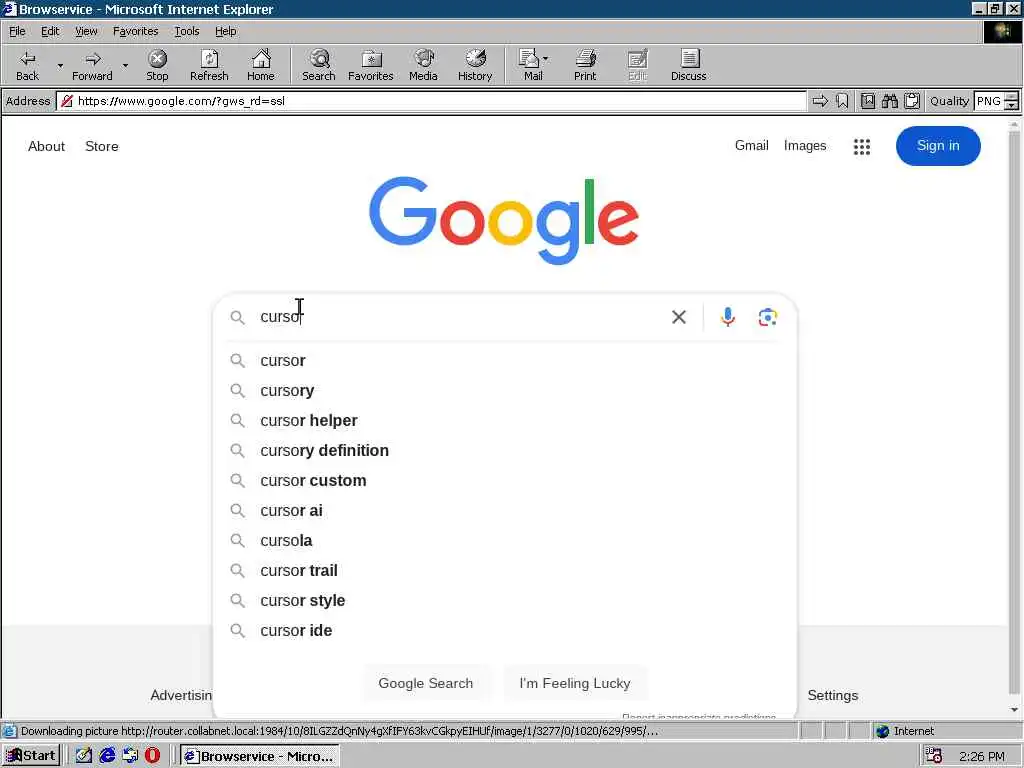Start voice search with microphone icon
The height and width of the screenshot is (768, 1024).
tap(728, 317)
